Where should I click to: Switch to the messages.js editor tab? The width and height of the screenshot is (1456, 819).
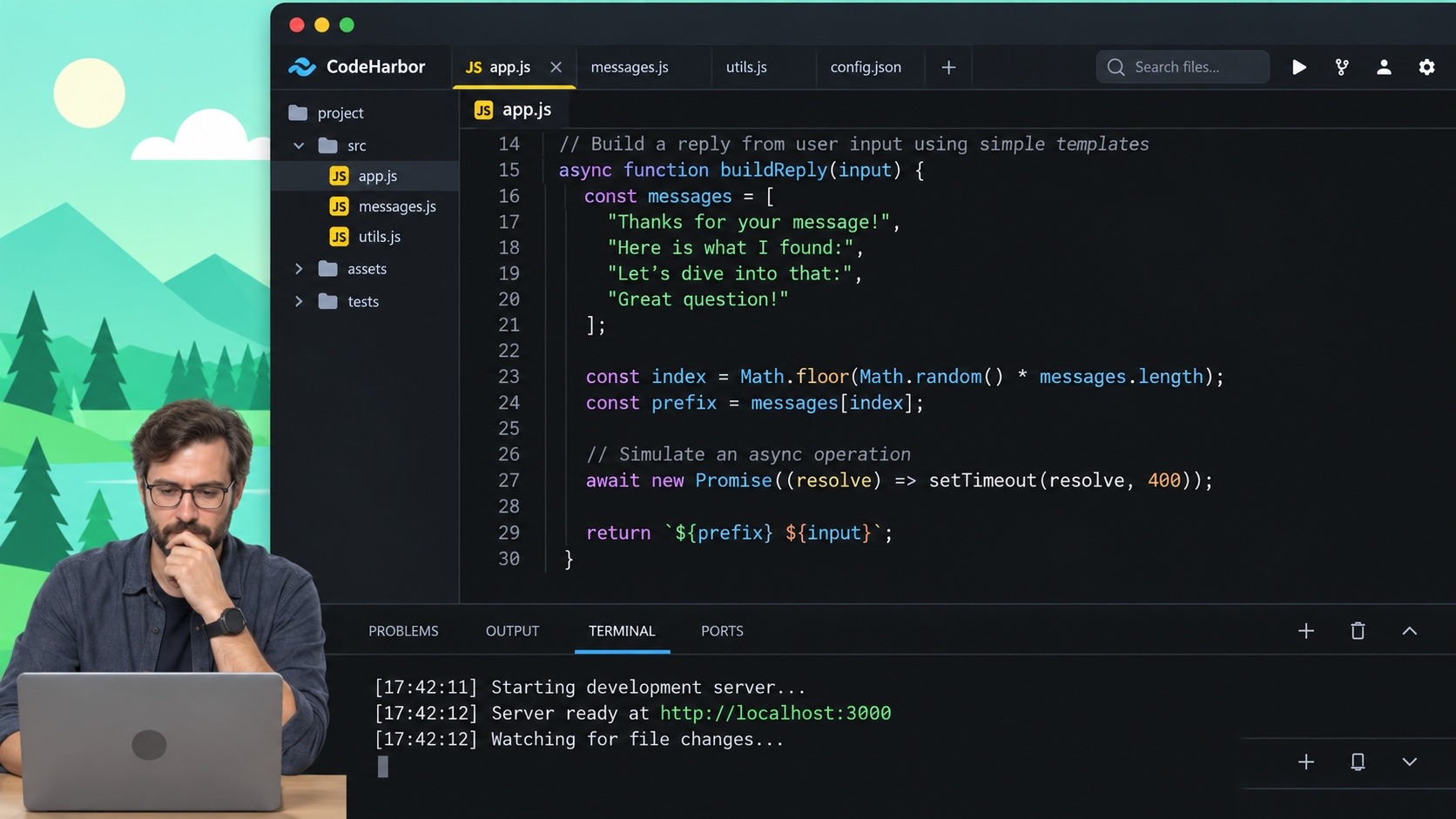(630, 67)
